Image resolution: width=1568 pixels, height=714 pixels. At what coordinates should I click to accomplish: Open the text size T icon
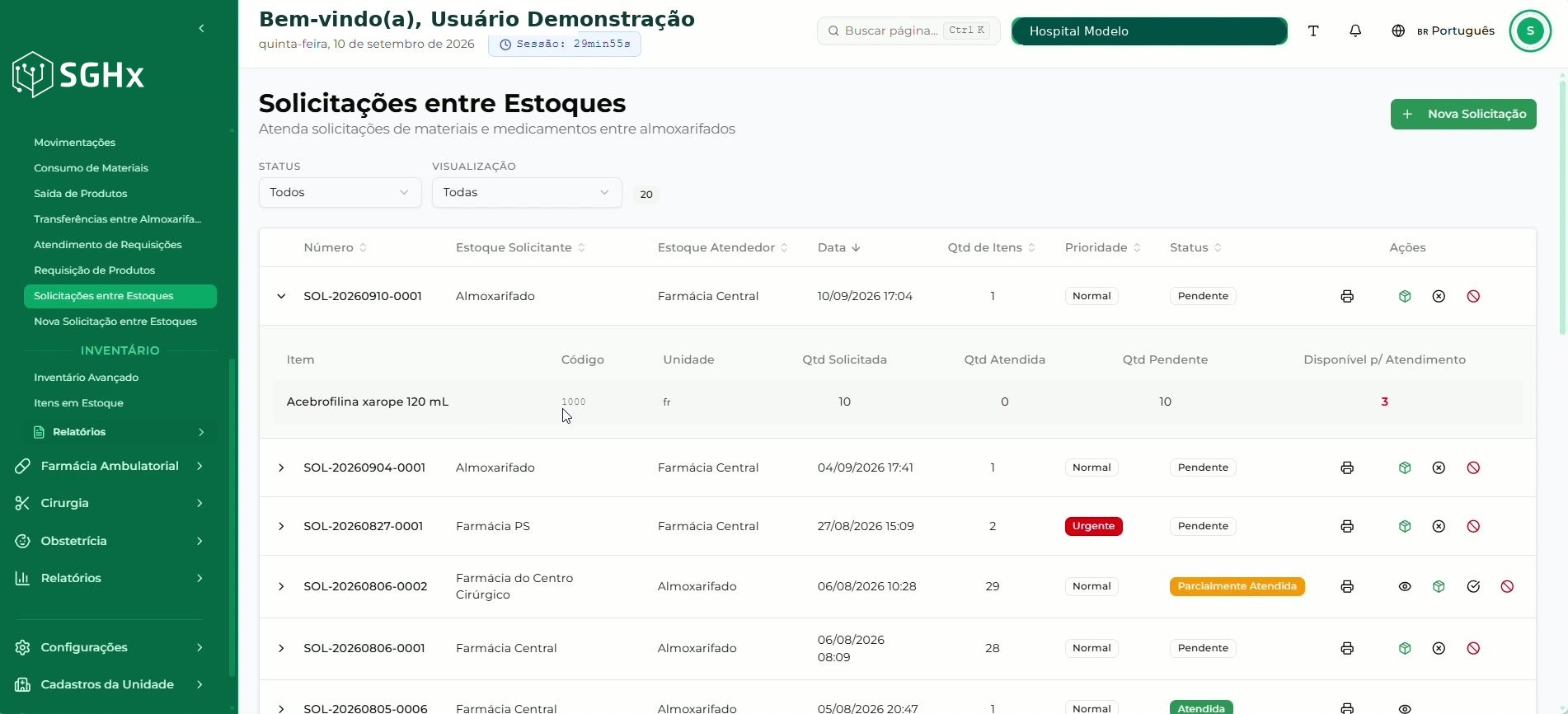1313,31
